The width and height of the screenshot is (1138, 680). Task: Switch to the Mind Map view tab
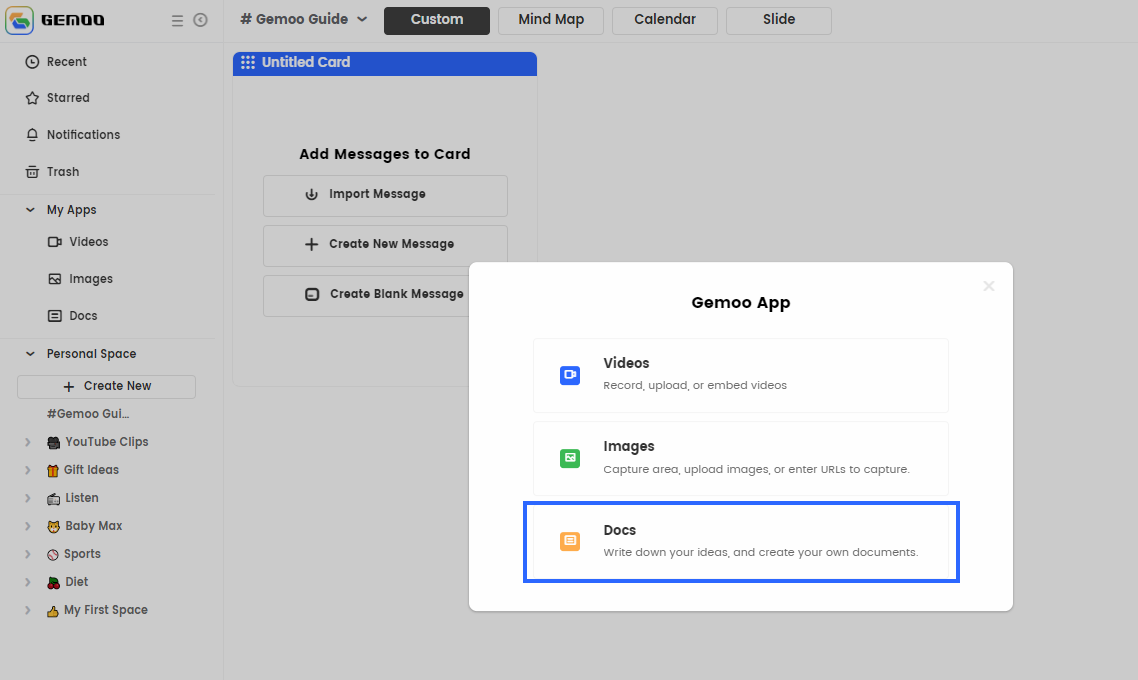click(551, 20)
